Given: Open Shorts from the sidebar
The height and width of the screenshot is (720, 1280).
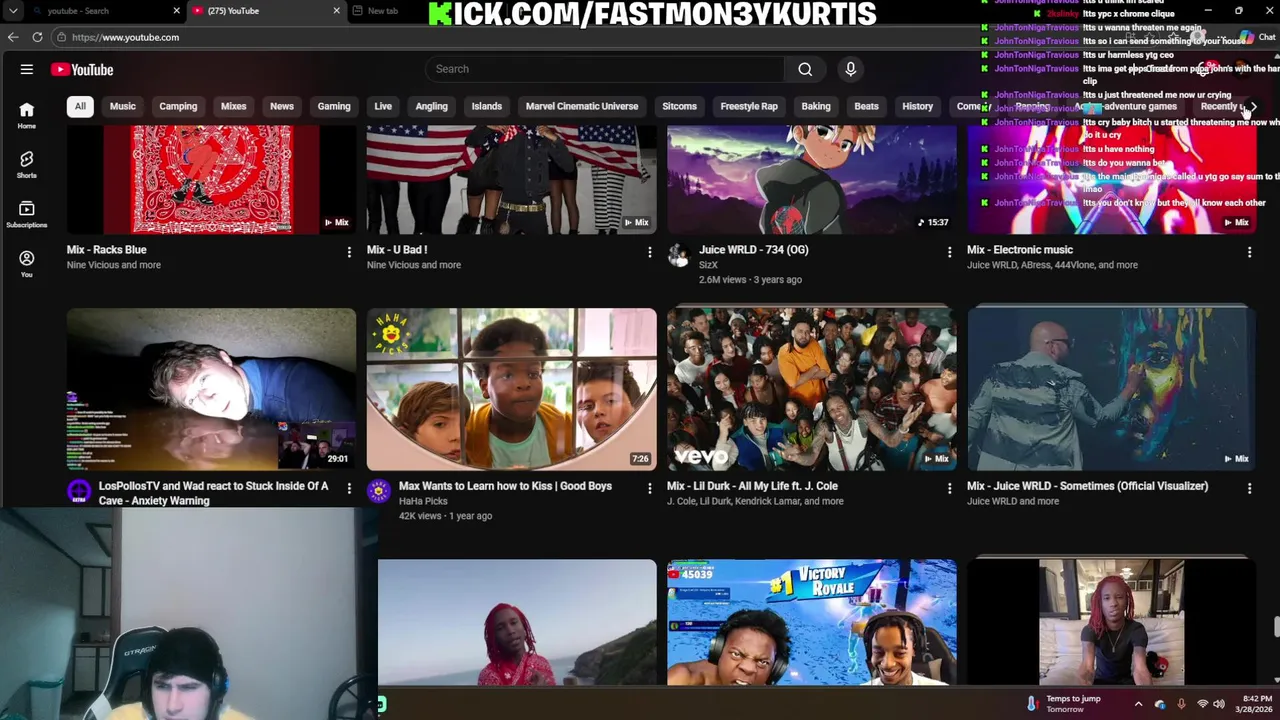Looking at the screenshot, I should tap(27, 165).
